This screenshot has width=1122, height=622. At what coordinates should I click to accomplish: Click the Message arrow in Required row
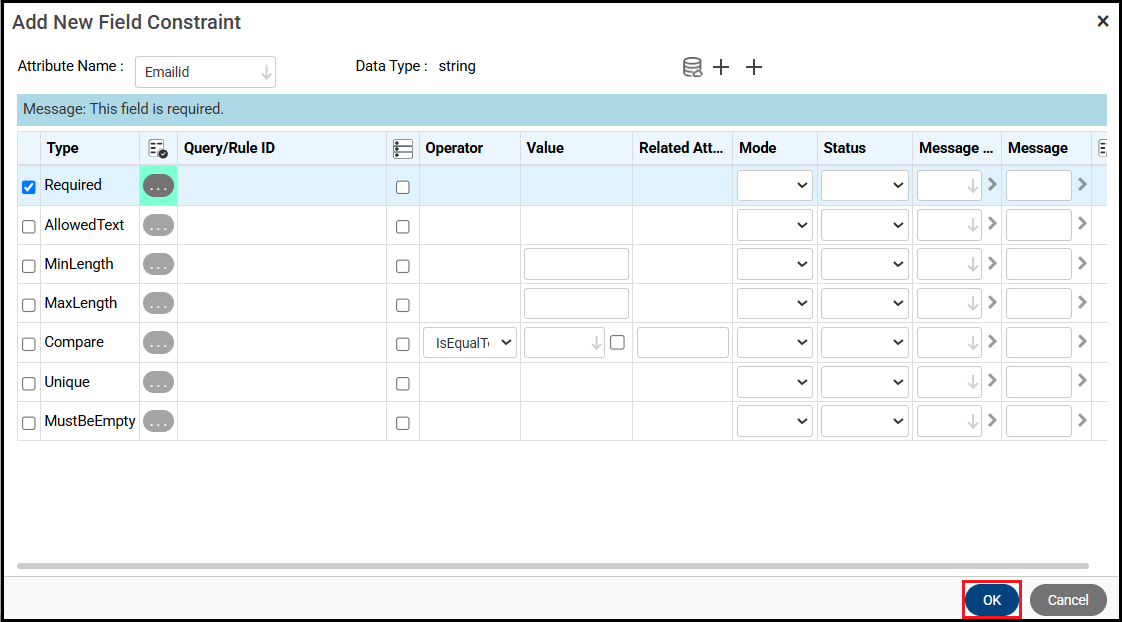1082,185
